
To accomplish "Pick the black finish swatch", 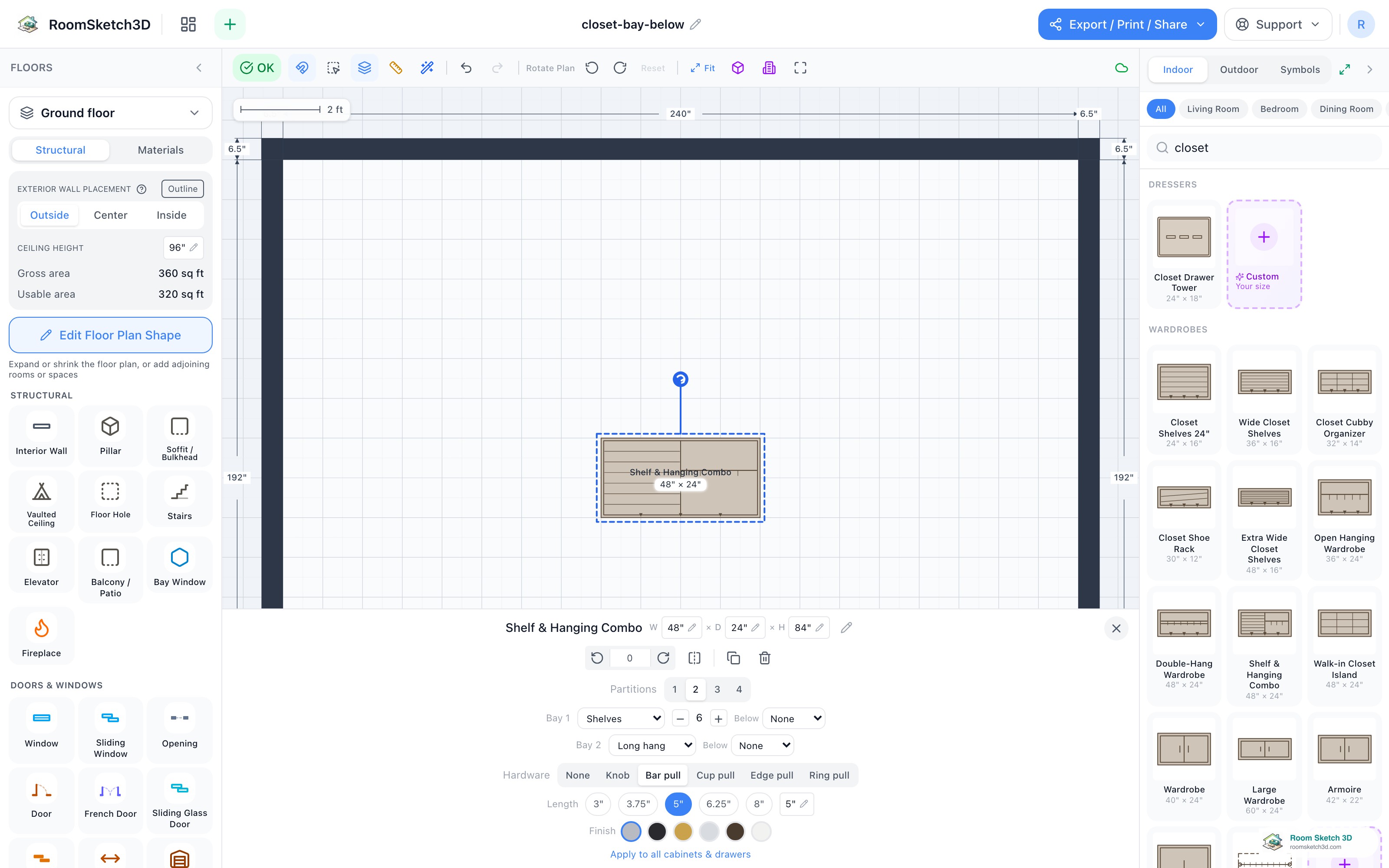I will coord(657,831).
